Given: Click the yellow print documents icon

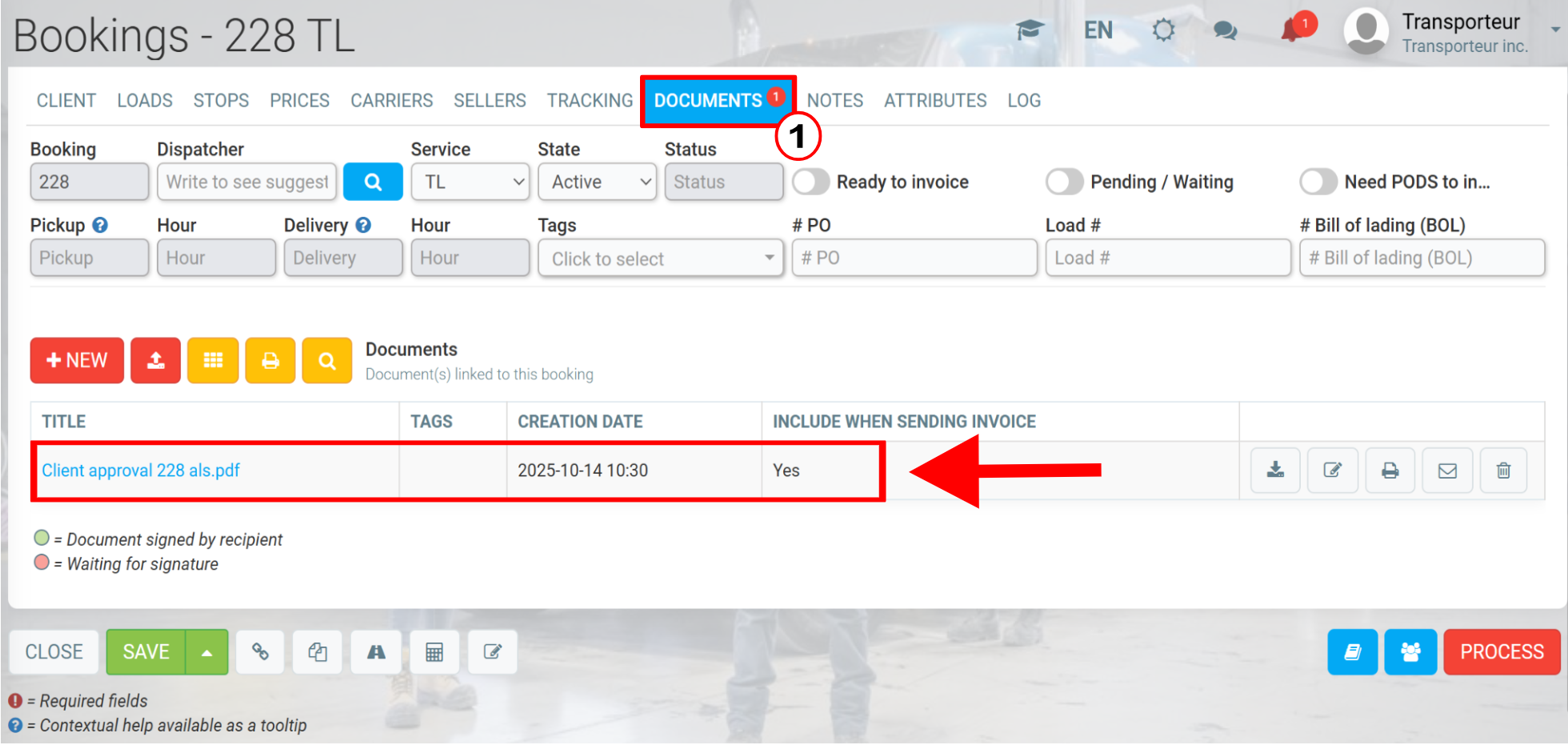Looking at the screenshot, I should [x=270, y=360].
